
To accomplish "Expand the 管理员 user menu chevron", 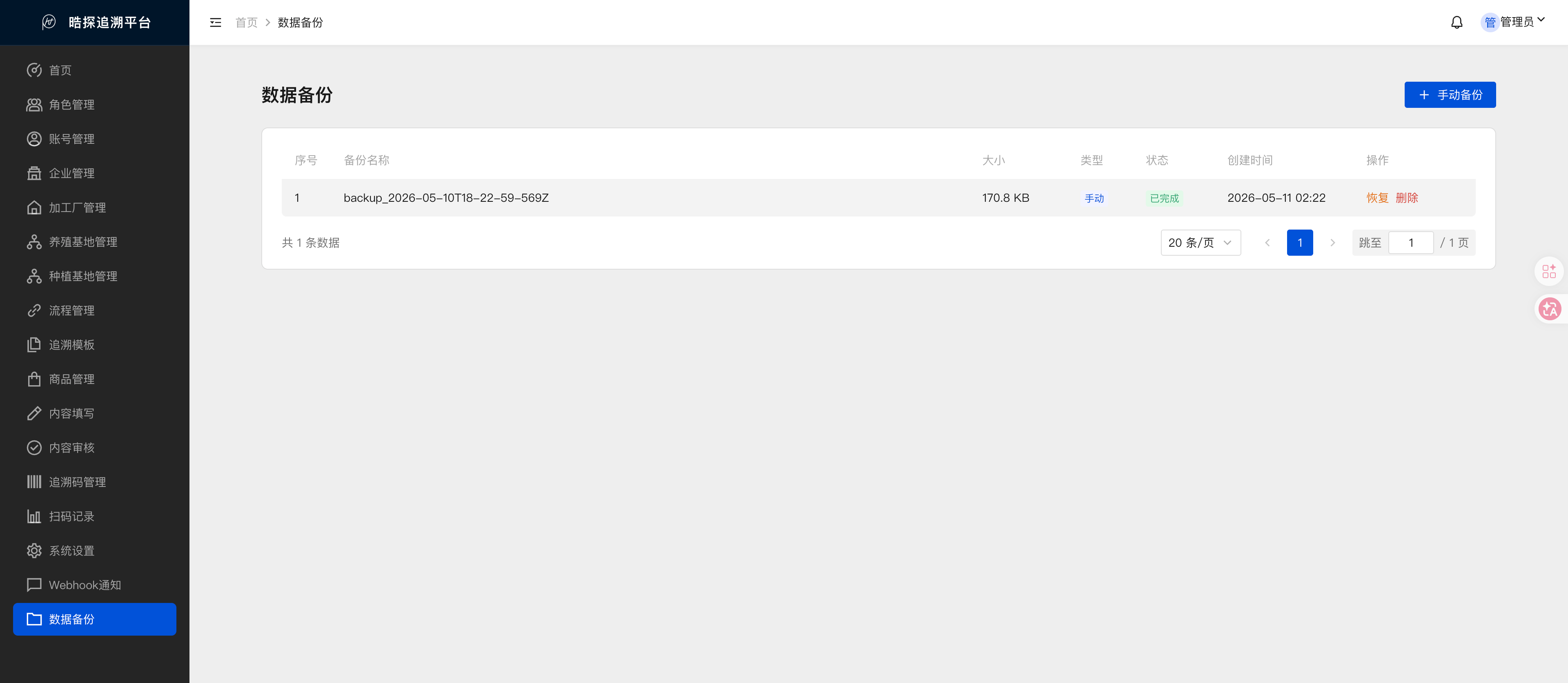I will click(1541, 20).
